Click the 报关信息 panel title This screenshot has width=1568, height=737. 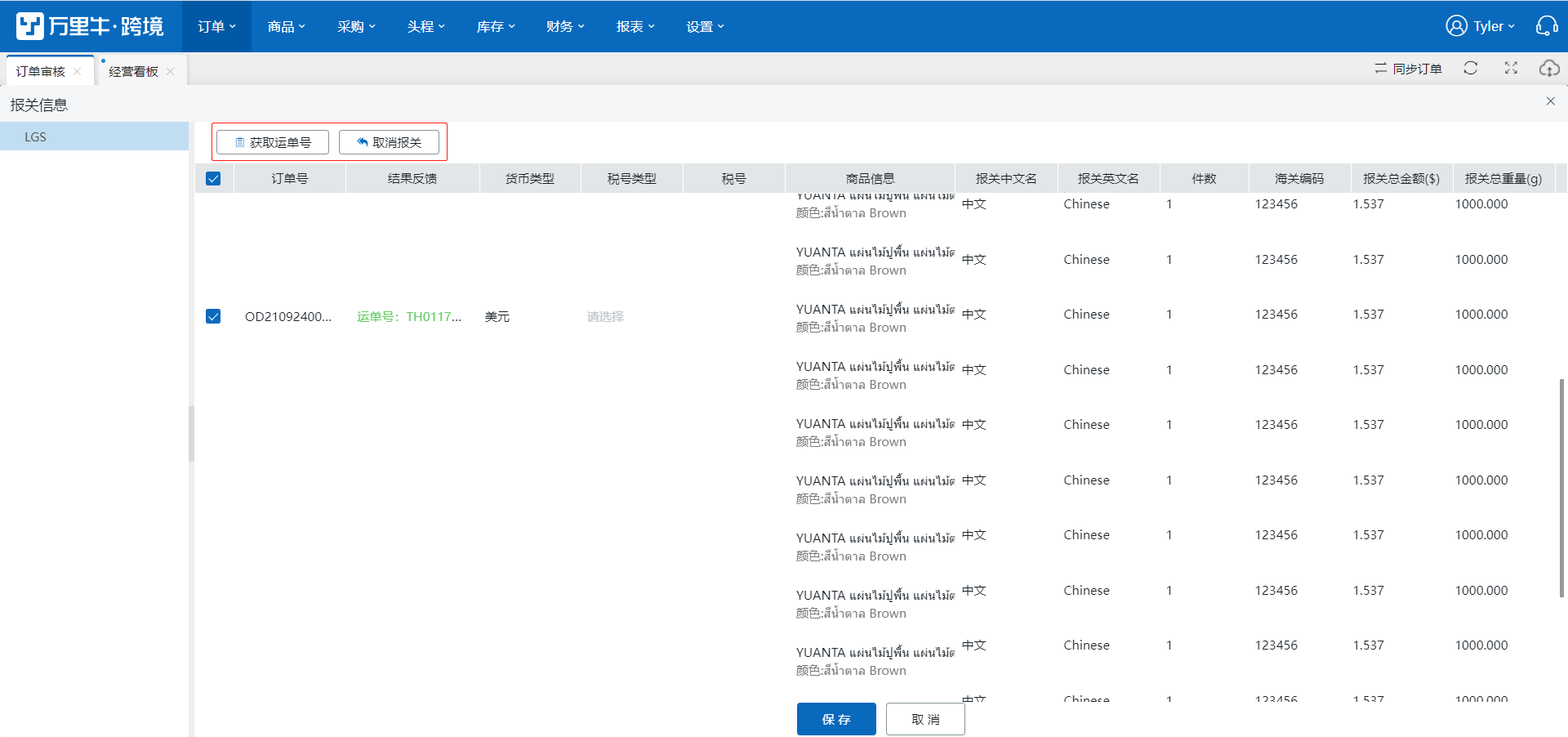pyautogui.click(x=39, y=105)
